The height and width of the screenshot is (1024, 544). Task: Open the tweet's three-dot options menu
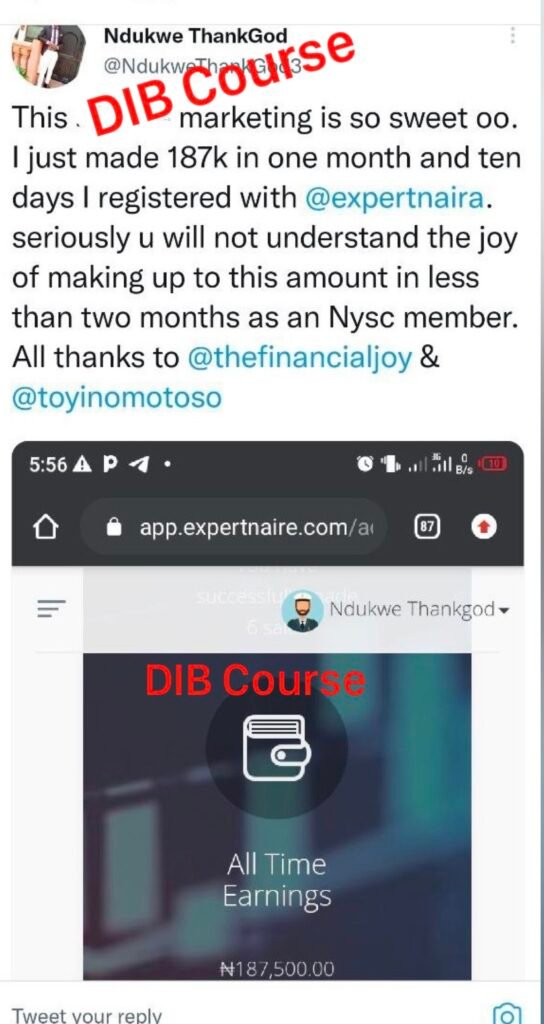513,35
